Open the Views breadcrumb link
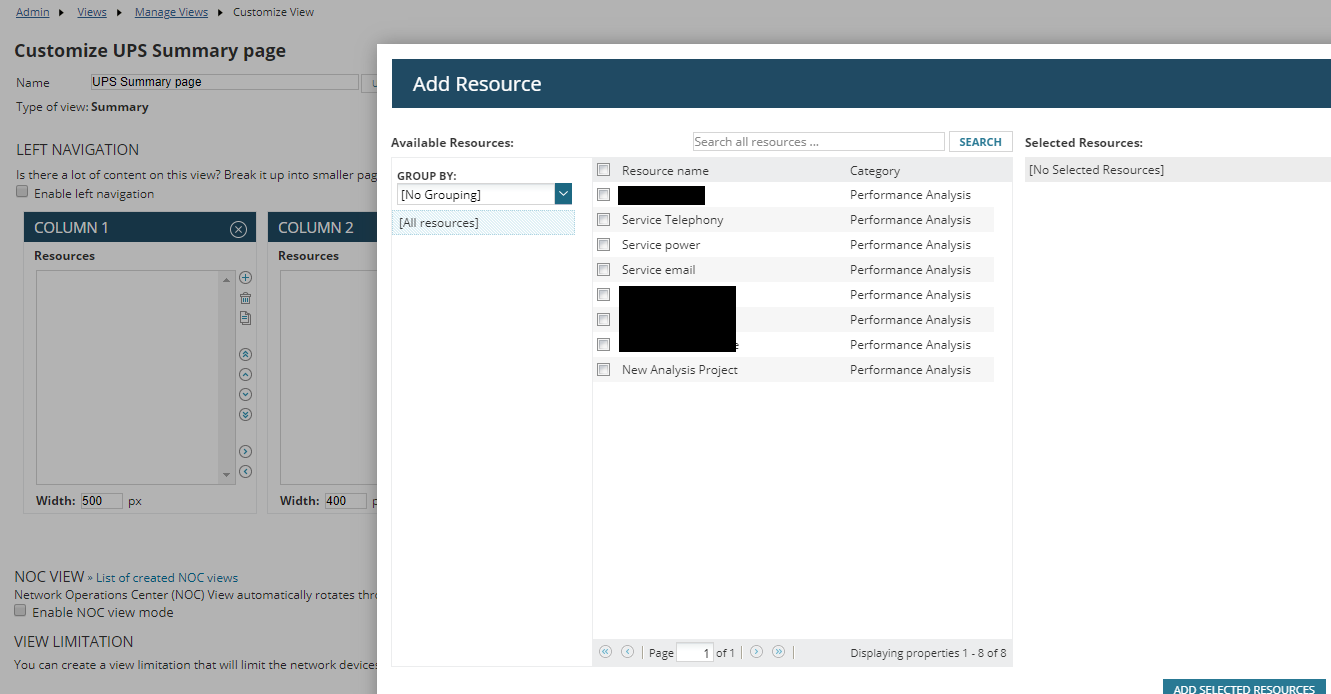Image resolution: width=1331 pixels, height=694 pixels. (92, 12)
